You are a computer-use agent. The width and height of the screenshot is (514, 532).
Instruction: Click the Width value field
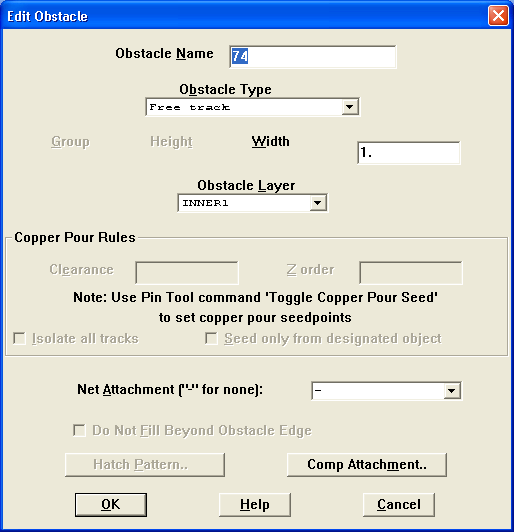click(x=409, y=153)
